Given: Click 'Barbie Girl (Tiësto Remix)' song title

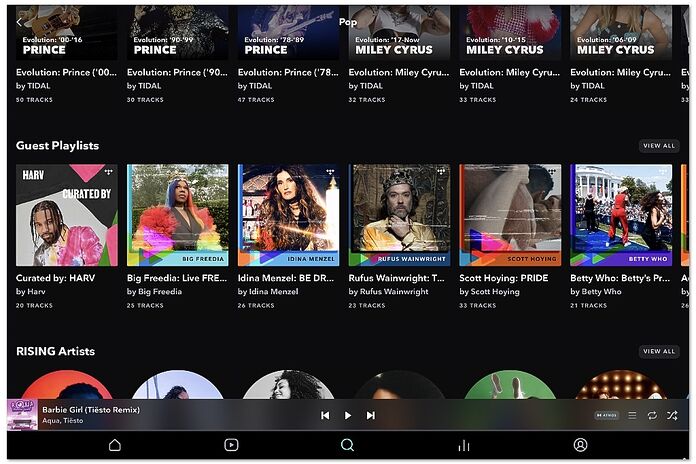Looking at the screenshot, I should pyautogui.click(x=91, y=410).
